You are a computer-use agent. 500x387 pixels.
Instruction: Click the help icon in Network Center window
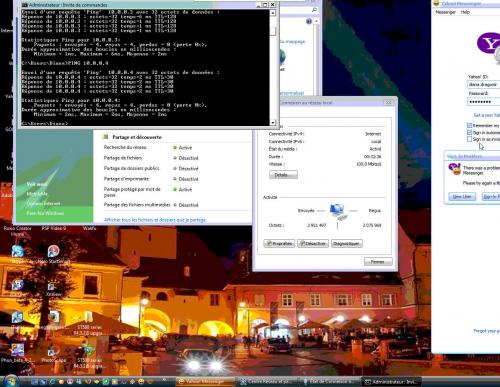[309, 21]
